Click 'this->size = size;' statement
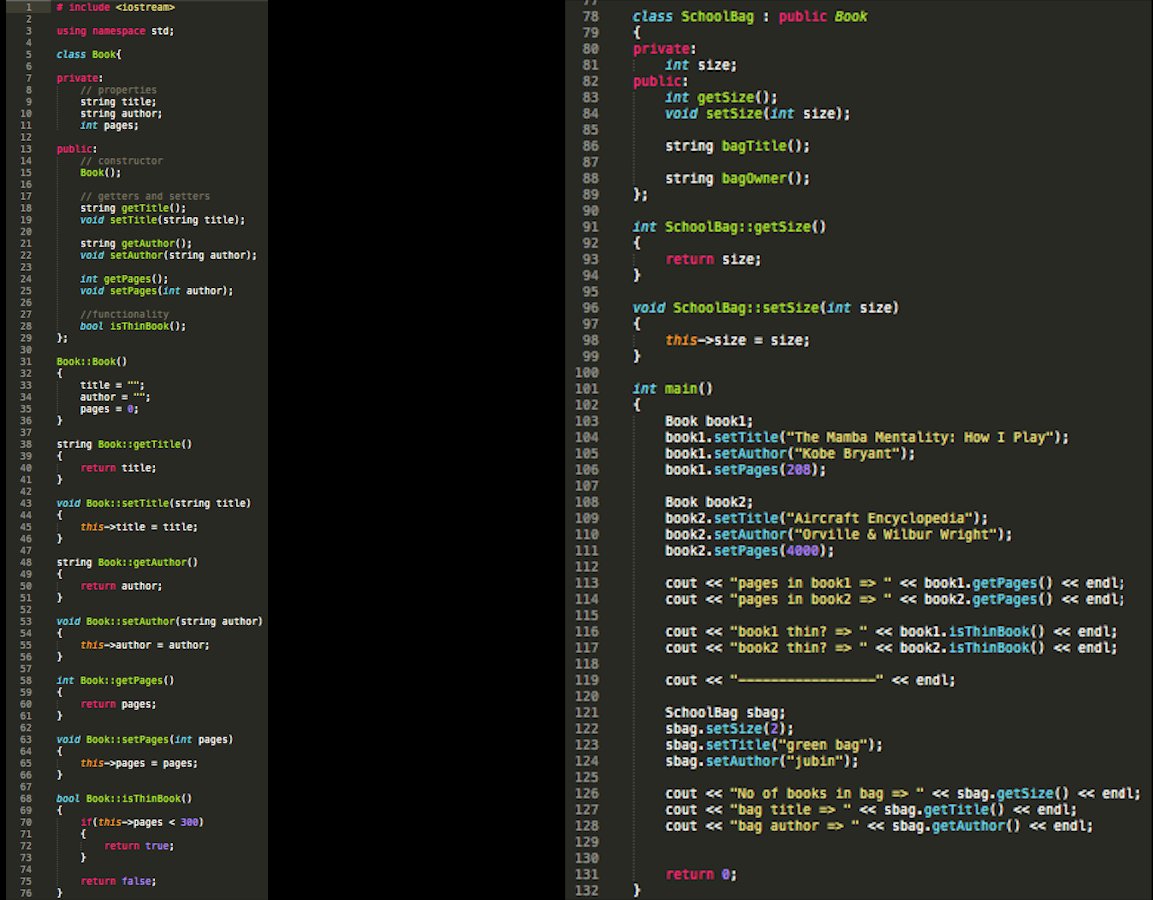1153x900 pixels. 738,340
